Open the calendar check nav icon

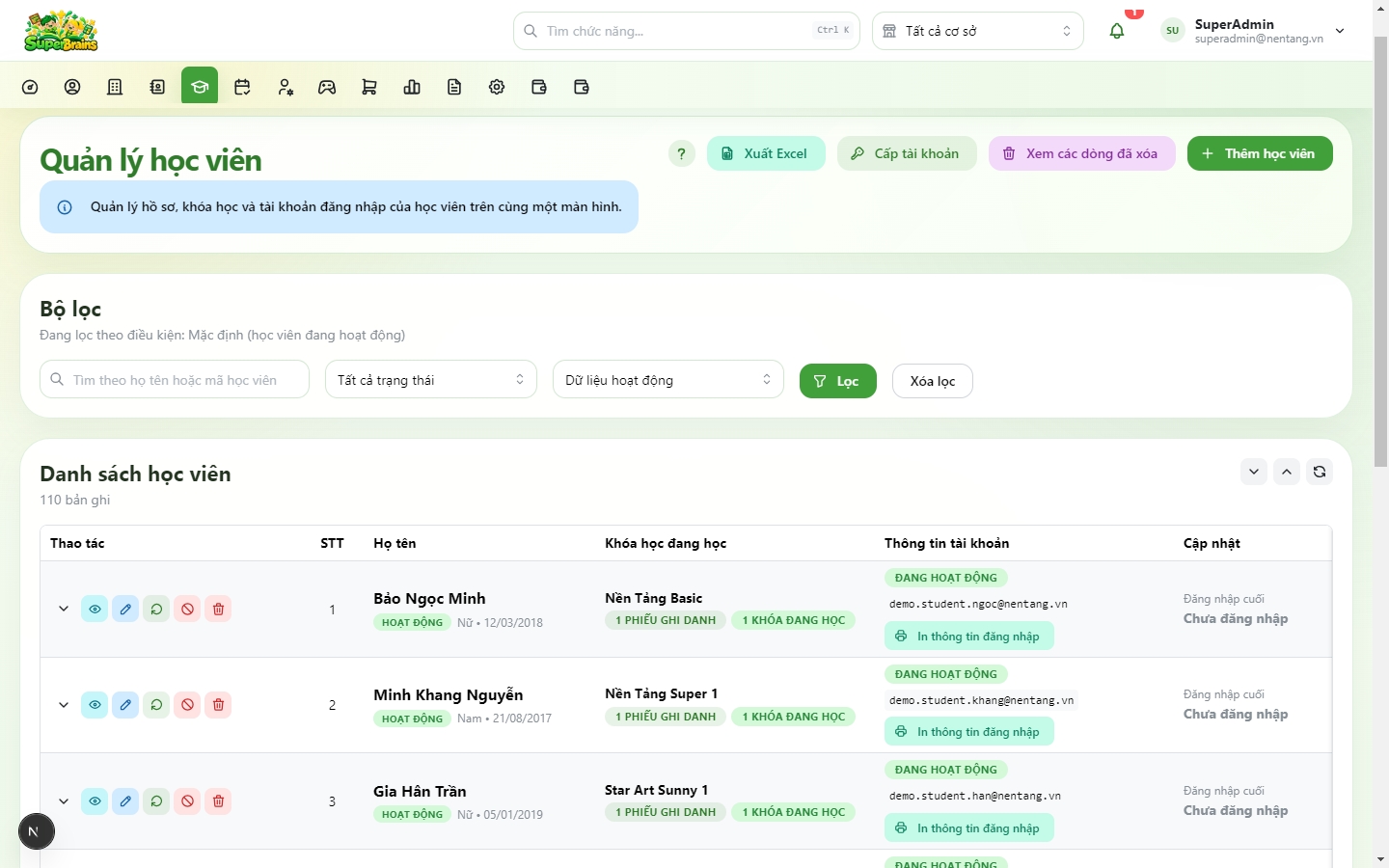click(242, 87)
